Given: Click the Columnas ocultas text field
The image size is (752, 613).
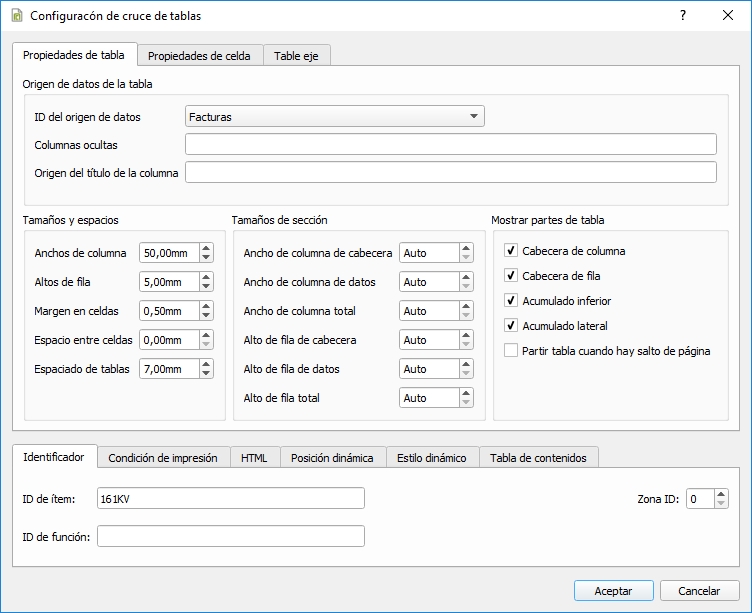Looking at the screenshot, I should [x=450, y=145].
